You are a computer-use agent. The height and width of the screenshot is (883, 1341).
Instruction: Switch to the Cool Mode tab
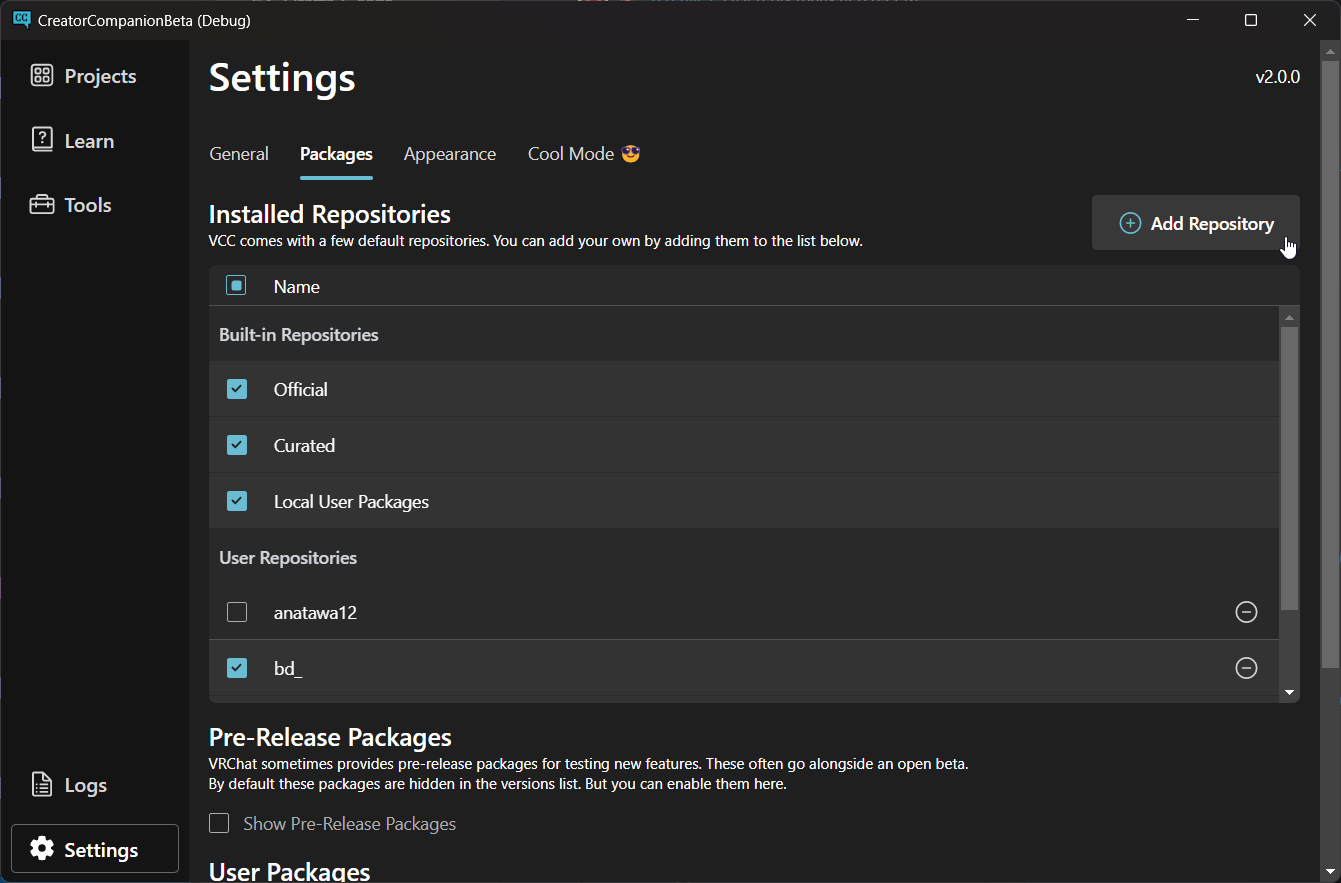[583, 153]
